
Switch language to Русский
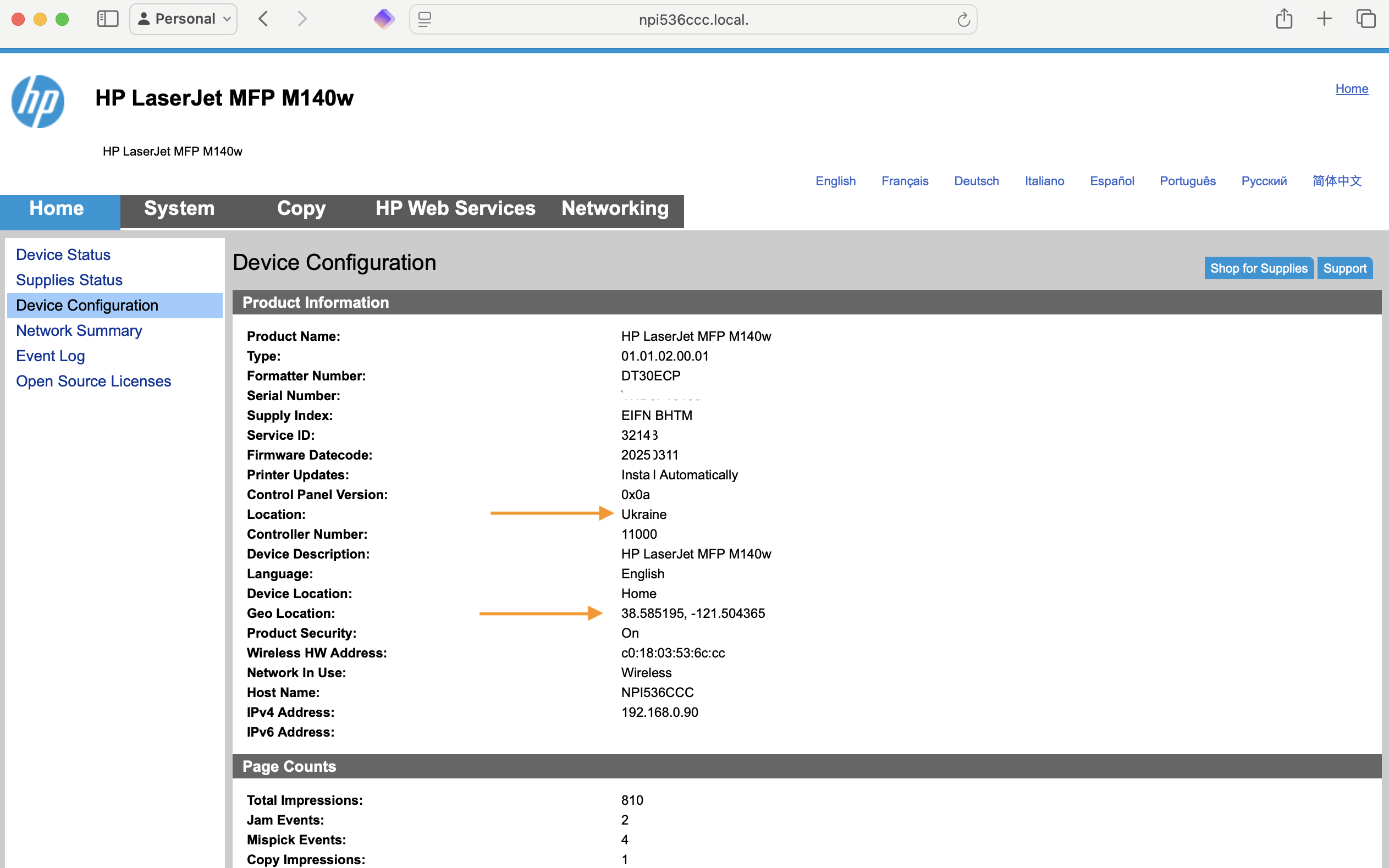1264,181
